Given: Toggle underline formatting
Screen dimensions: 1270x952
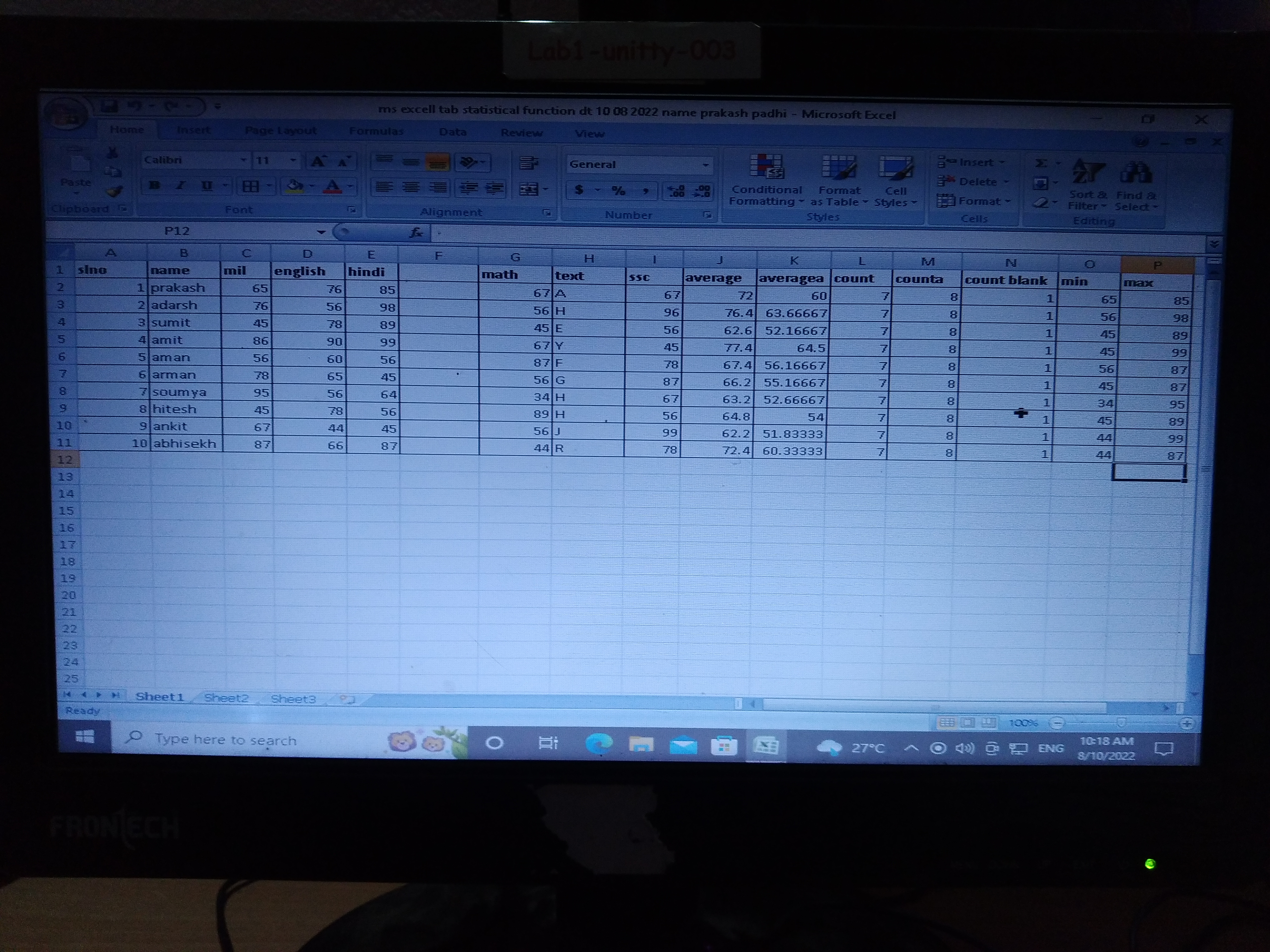Looking at the screenshot, I should [x=207, y=186].
